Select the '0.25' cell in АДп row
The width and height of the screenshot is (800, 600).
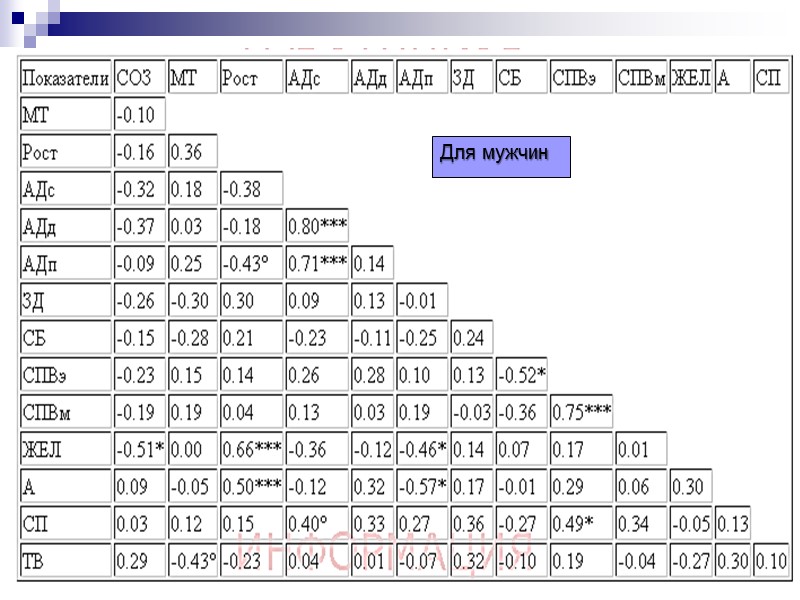click(193, 263)
